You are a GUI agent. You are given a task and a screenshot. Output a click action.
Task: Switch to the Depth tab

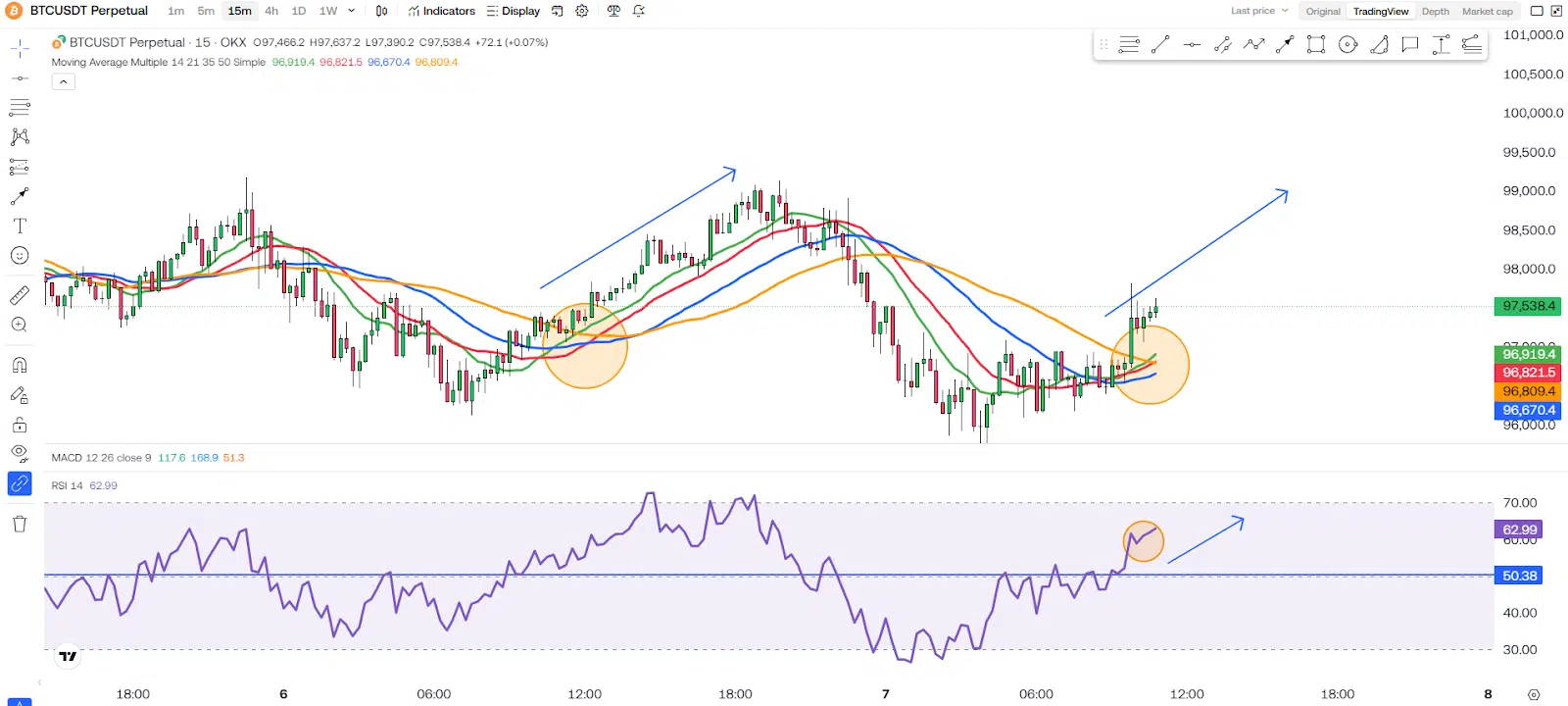(x=1435, y=12)
